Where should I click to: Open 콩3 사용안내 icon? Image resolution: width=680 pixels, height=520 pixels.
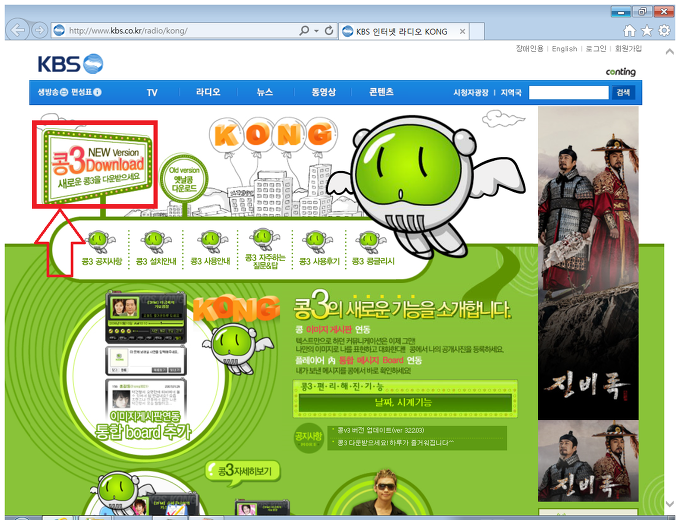tap(210, 249)
